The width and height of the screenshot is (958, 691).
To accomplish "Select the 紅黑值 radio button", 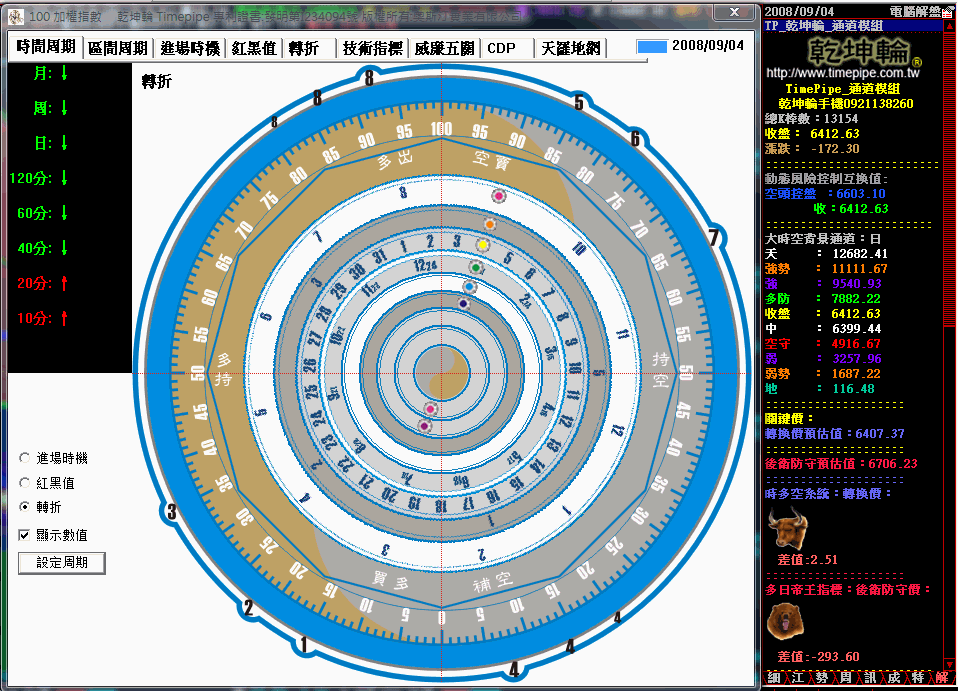I will (24, 483).
